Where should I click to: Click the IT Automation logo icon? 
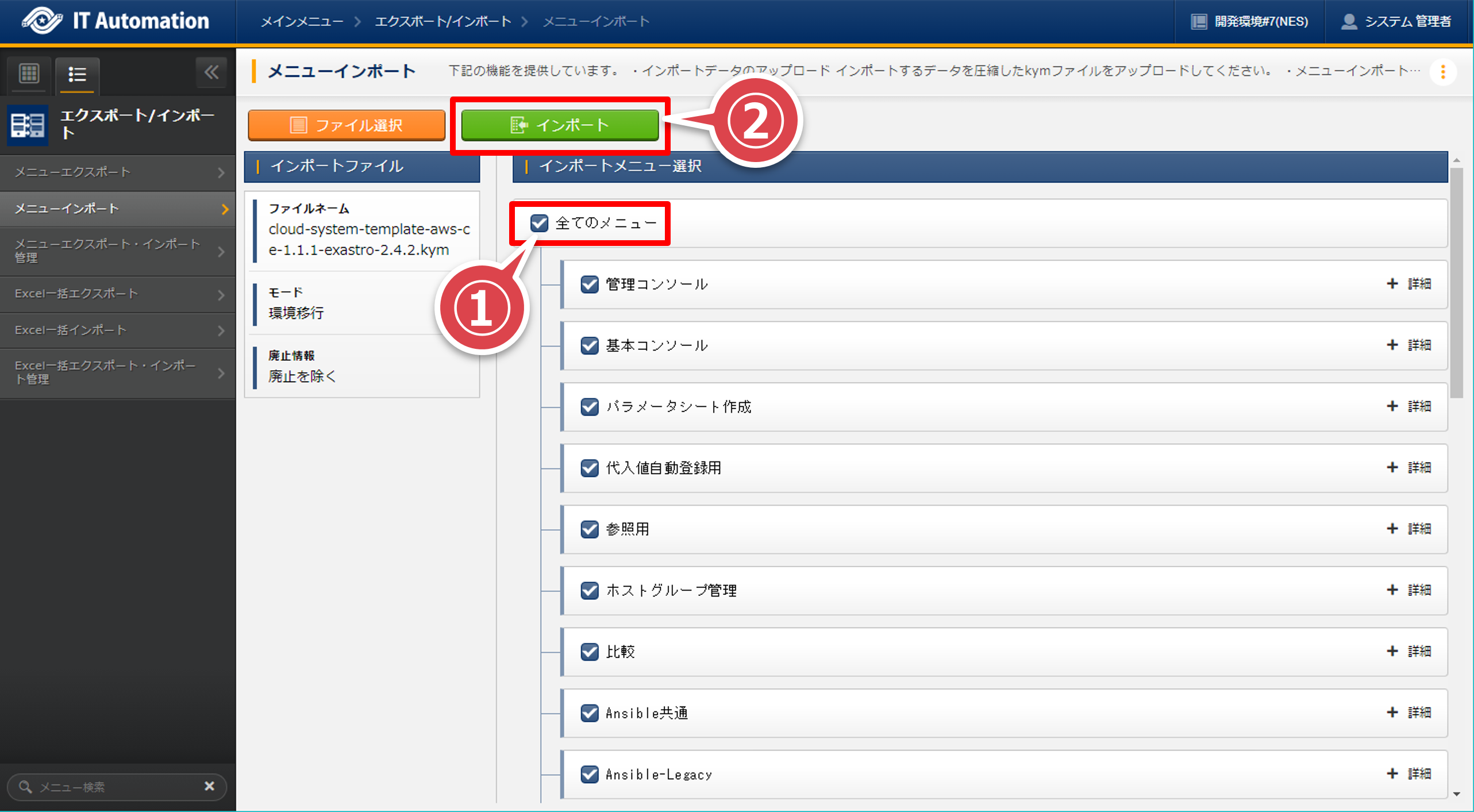pyautogui.click(x=41, y=21)
